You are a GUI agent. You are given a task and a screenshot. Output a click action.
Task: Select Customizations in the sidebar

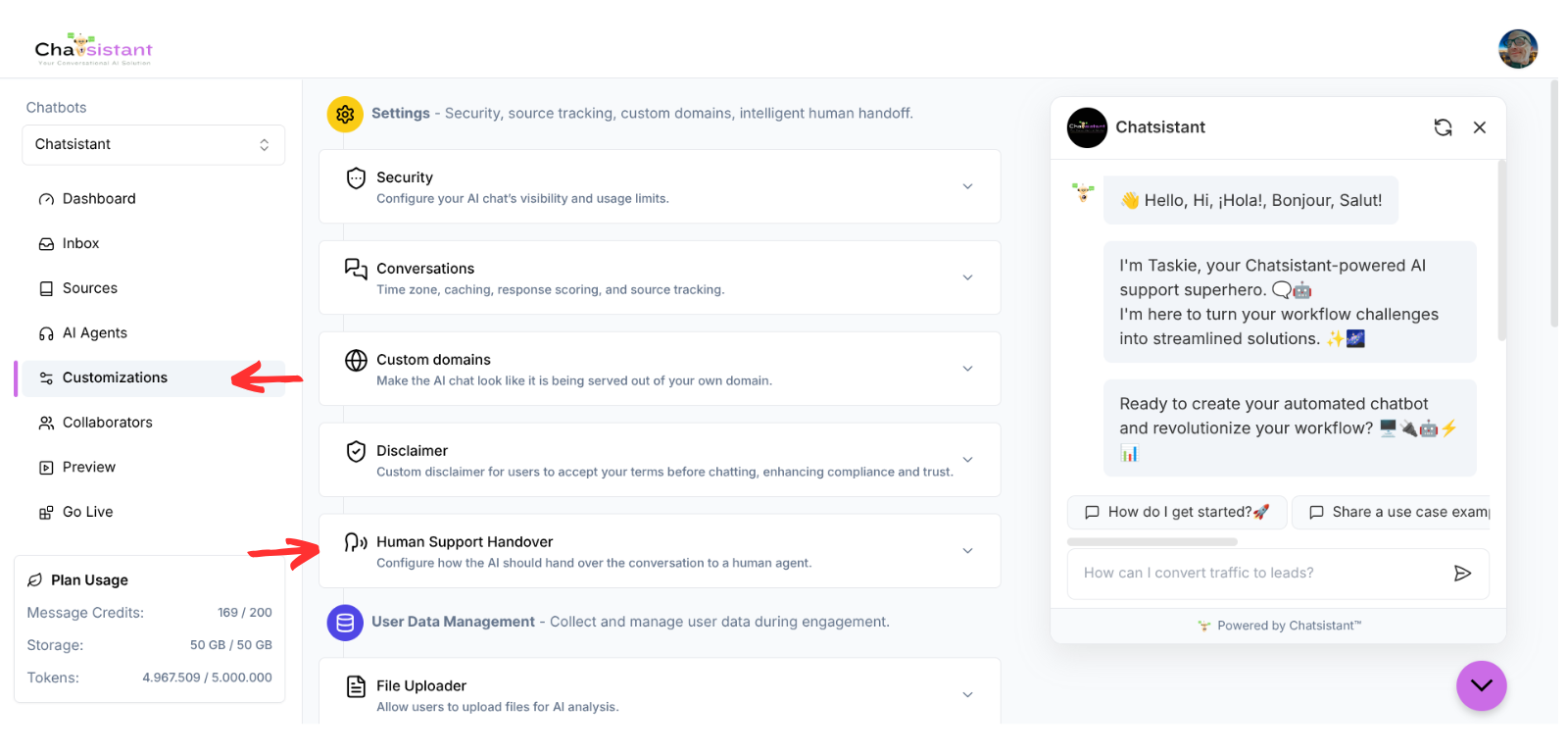(x=153, y=377)
